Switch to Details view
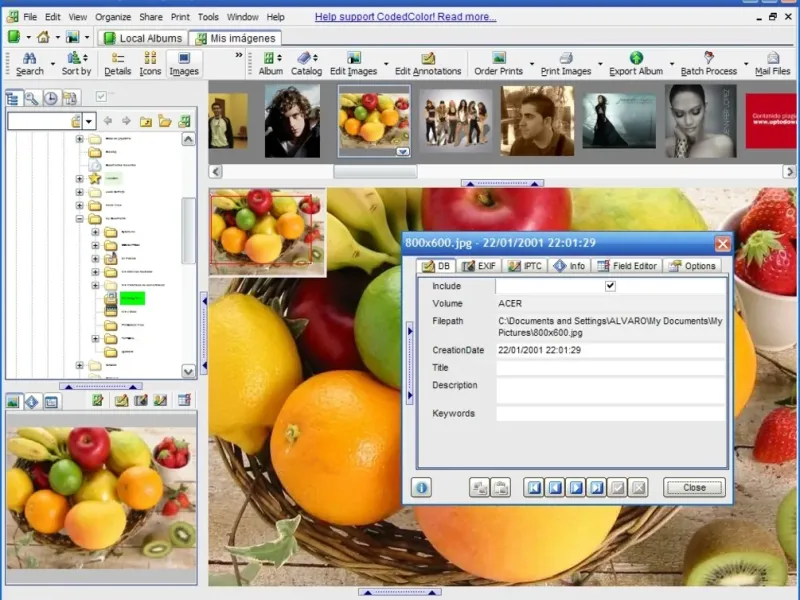Screen dimensions: 800x600 (117, 64)
